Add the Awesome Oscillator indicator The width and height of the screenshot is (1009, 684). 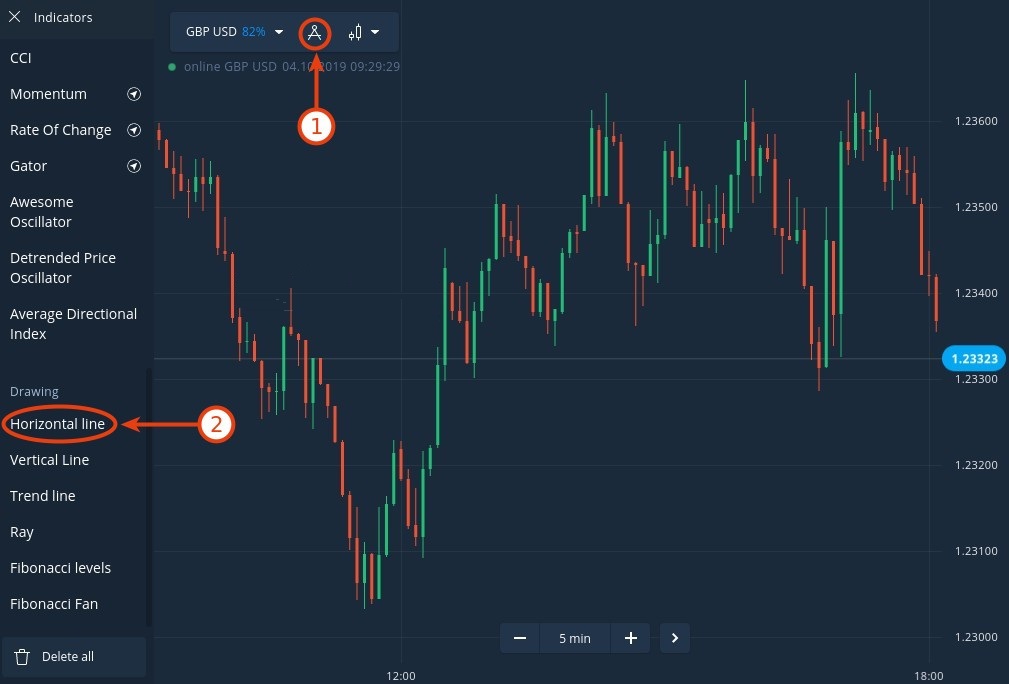[41, 212]
